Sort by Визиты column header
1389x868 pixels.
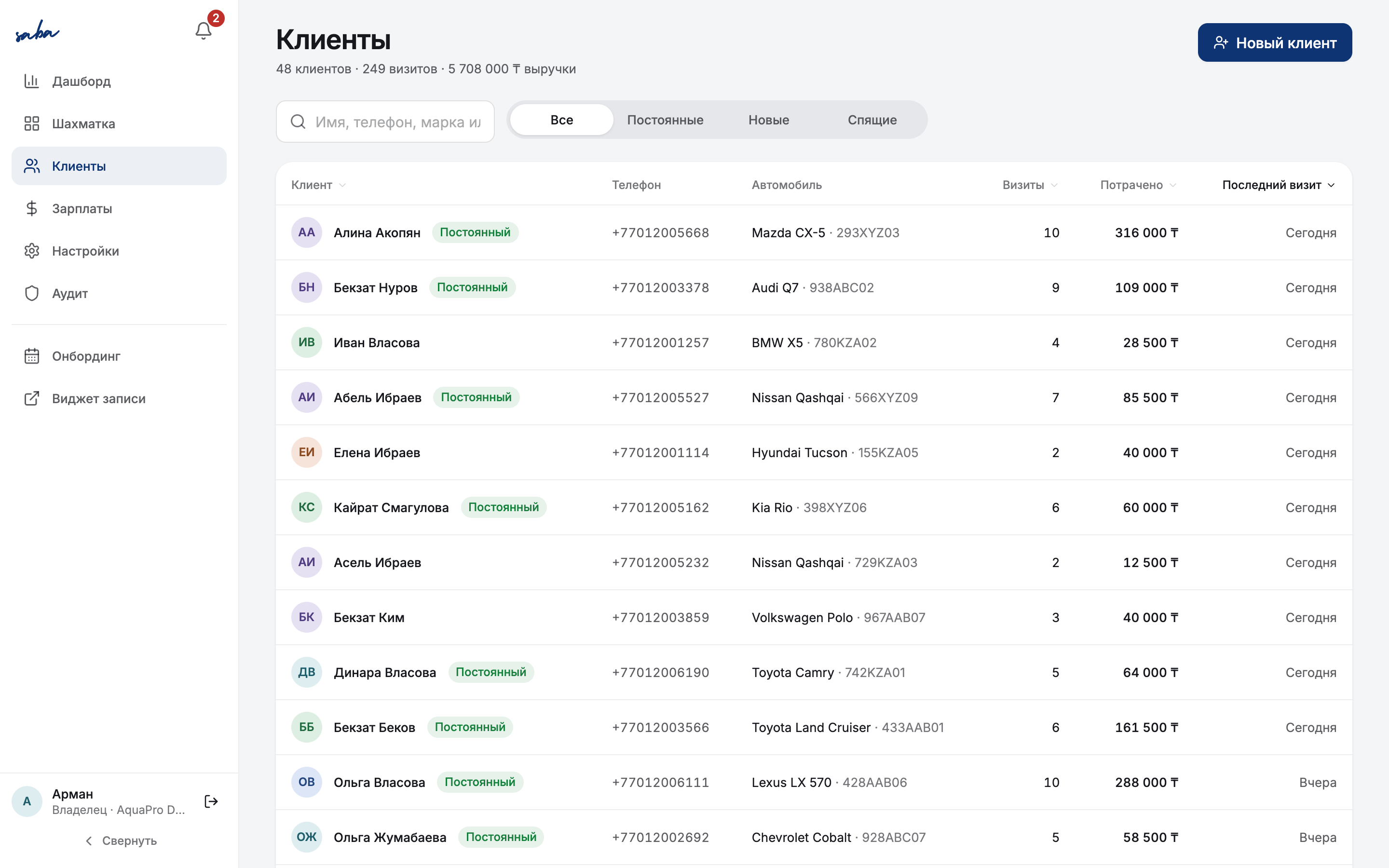(1030, 185)
